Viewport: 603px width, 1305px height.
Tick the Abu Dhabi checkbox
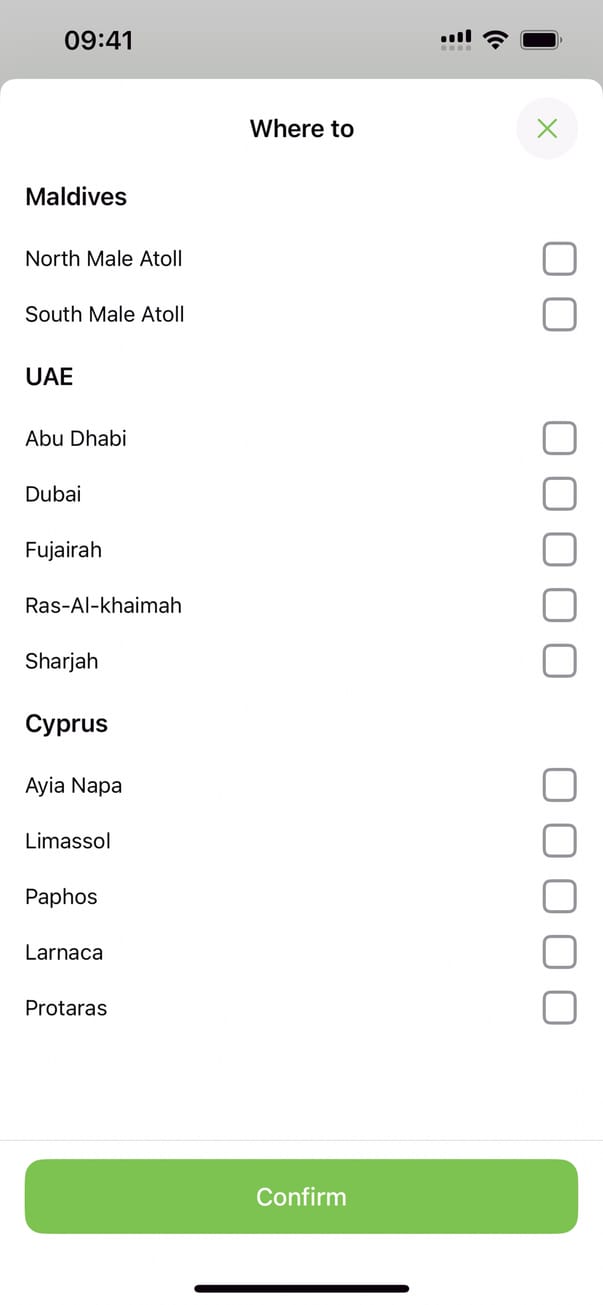pyautogui.click(x=559, y=438)
